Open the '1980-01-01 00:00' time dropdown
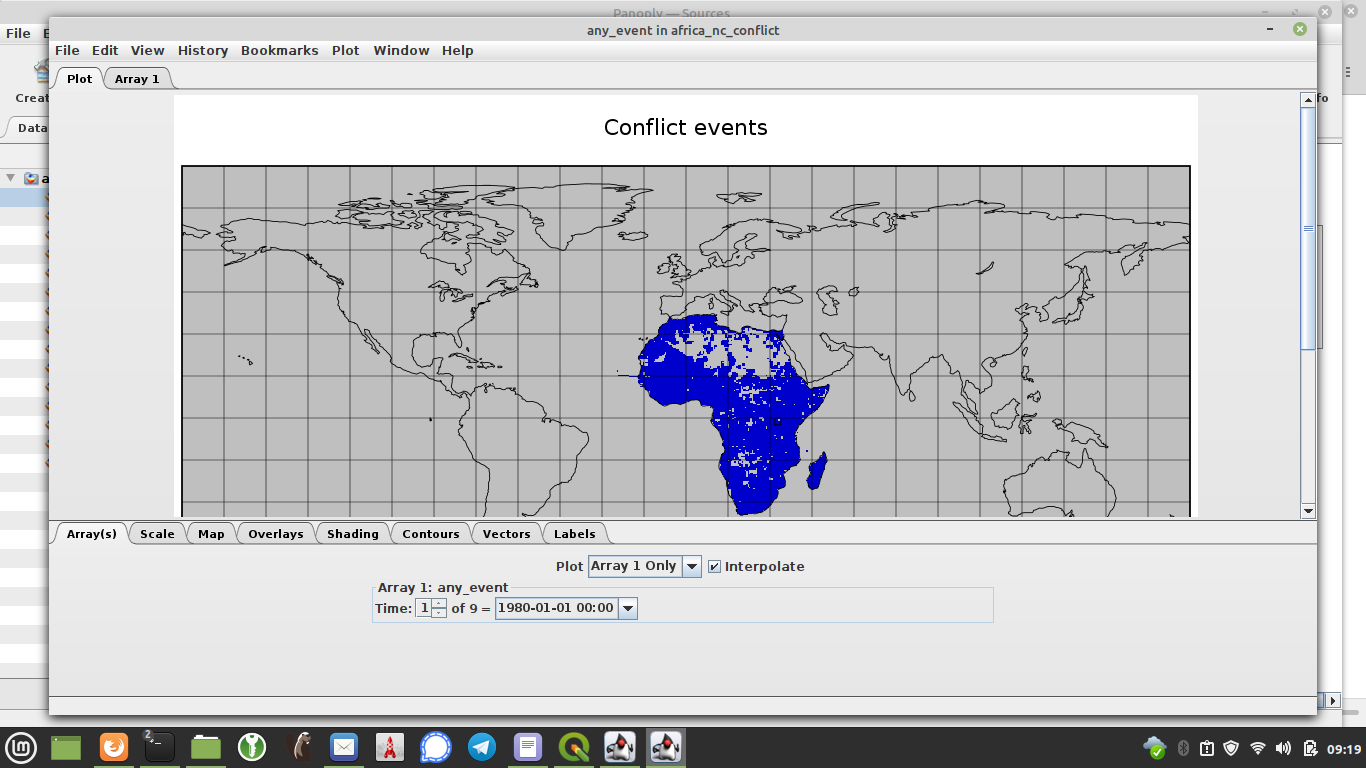 point(627,607)
